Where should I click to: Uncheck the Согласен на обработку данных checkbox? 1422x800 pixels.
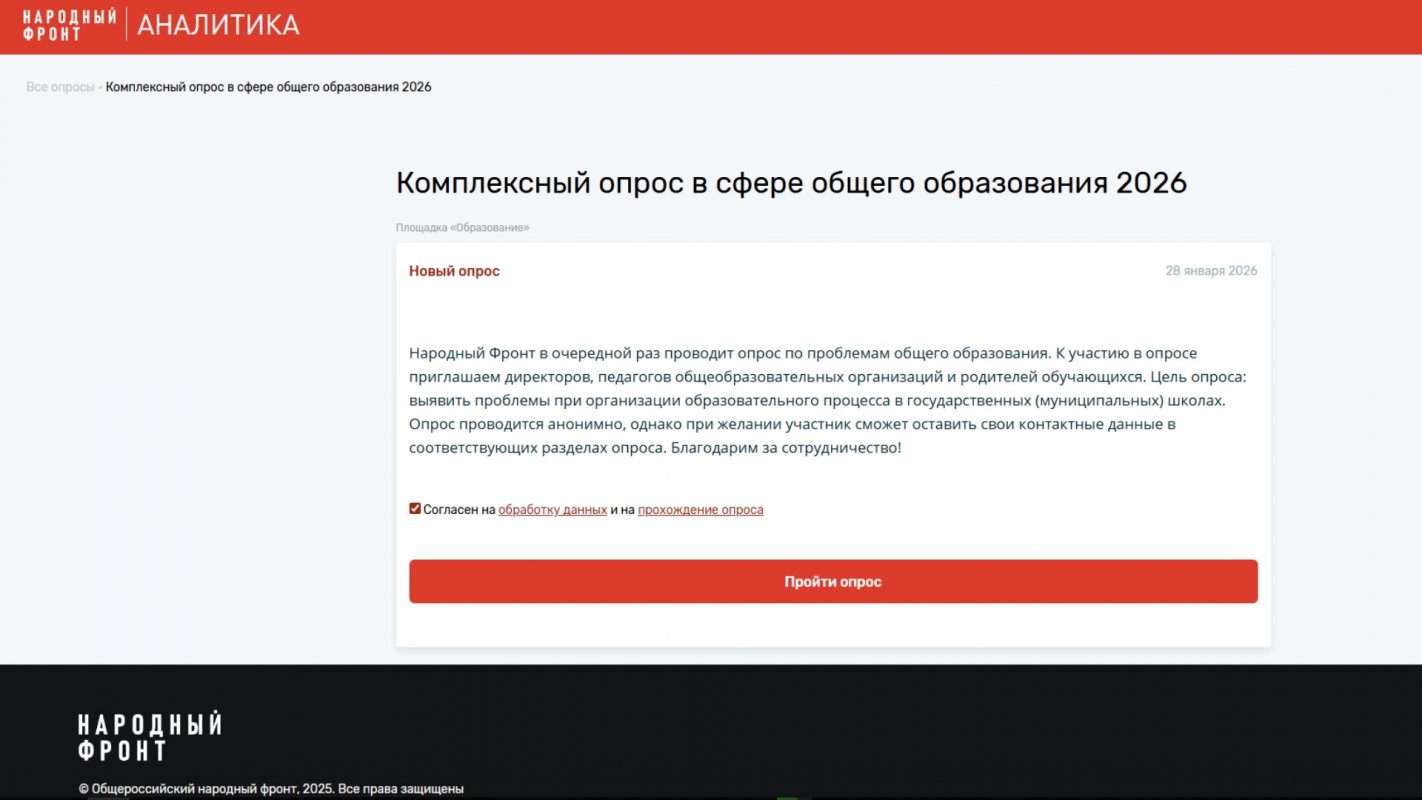tap(415, 507)
